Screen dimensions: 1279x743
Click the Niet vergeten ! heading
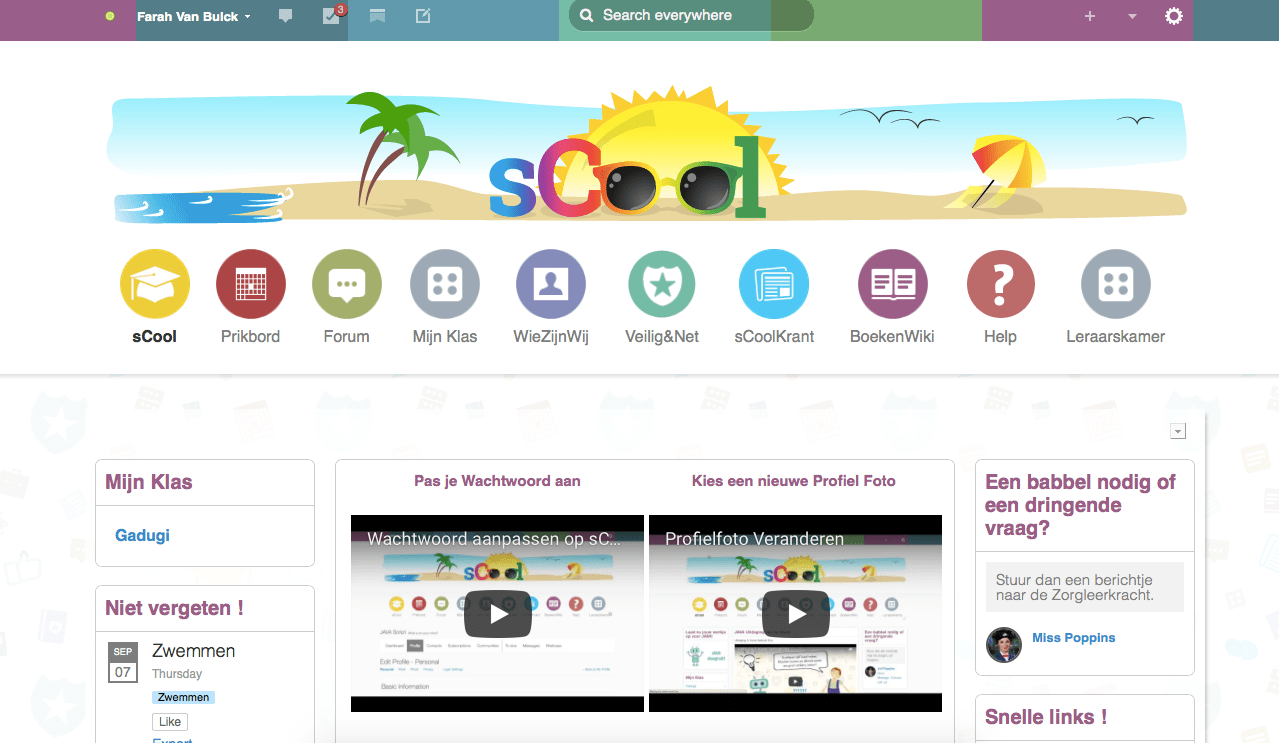click(x=174, y=608)
